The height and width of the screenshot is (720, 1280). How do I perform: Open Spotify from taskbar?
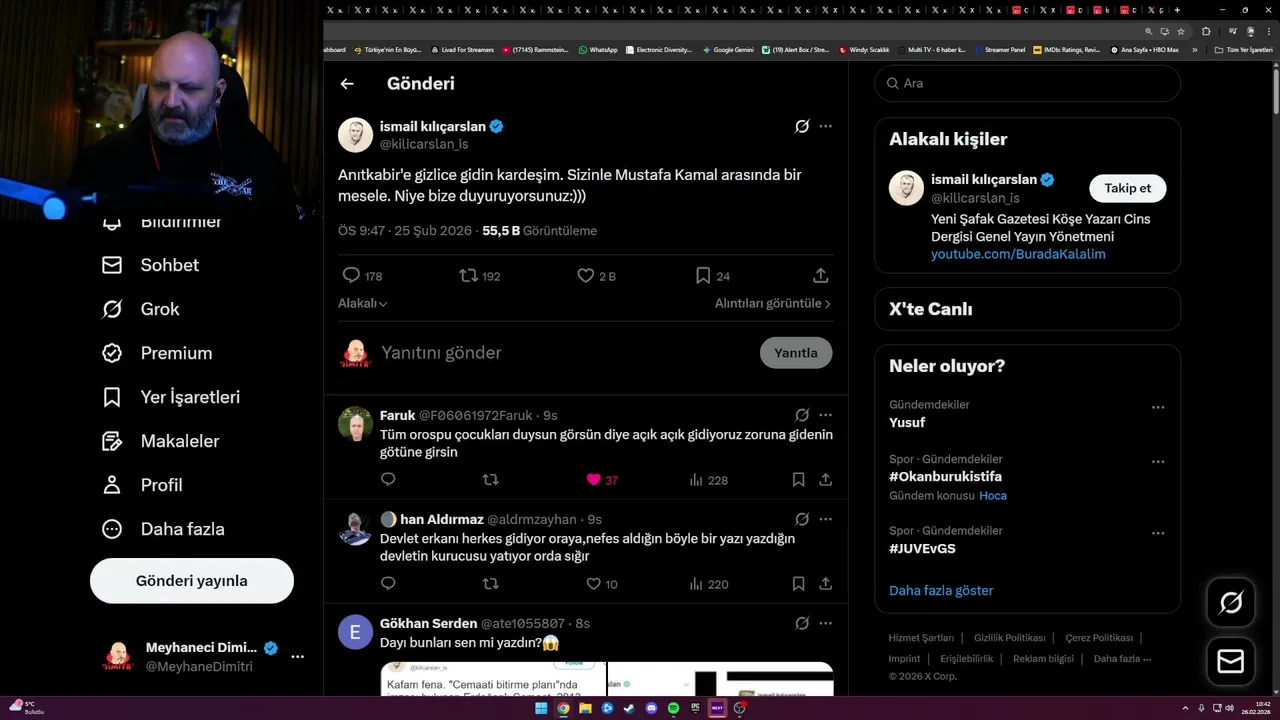[x=673, y=708]
